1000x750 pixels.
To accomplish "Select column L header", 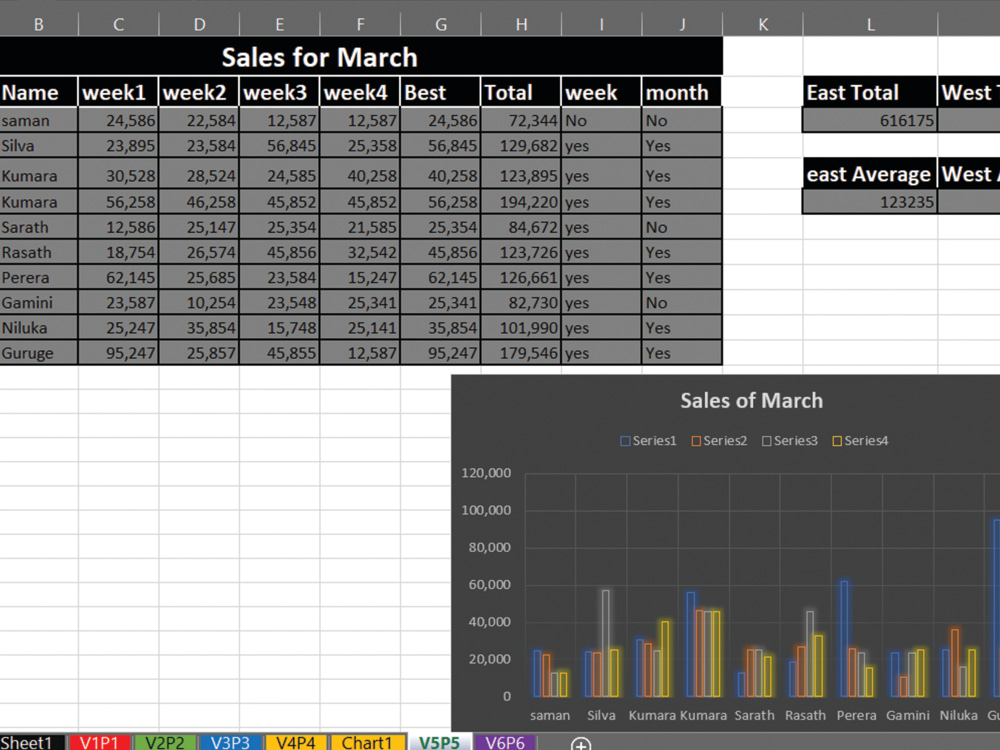I will click(x=871, y=24).
